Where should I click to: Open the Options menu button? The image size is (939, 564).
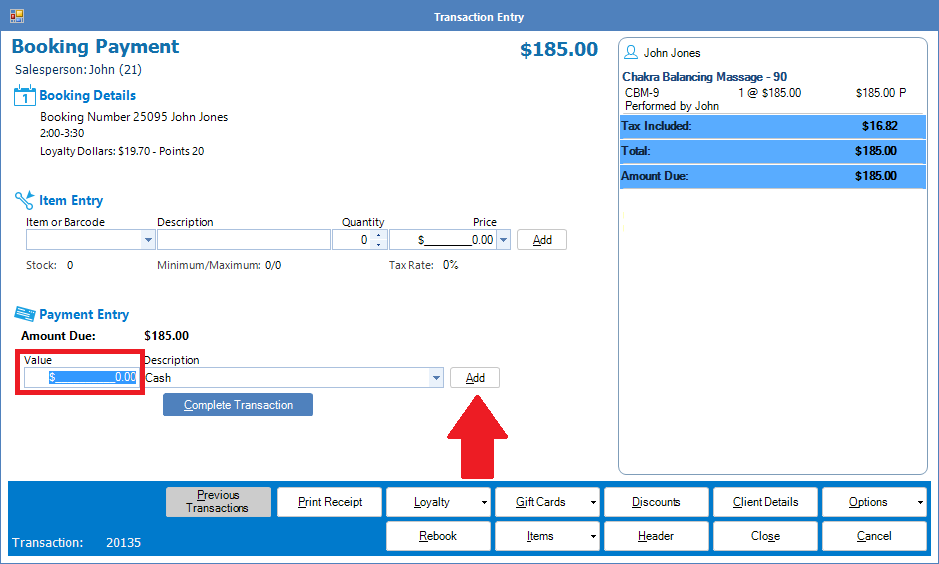click(874, 502)
